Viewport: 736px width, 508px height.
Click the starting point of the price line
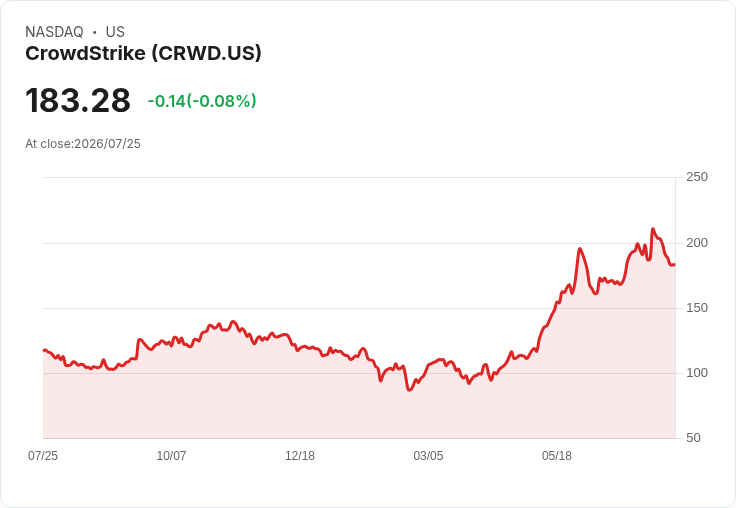coord(44,350)
